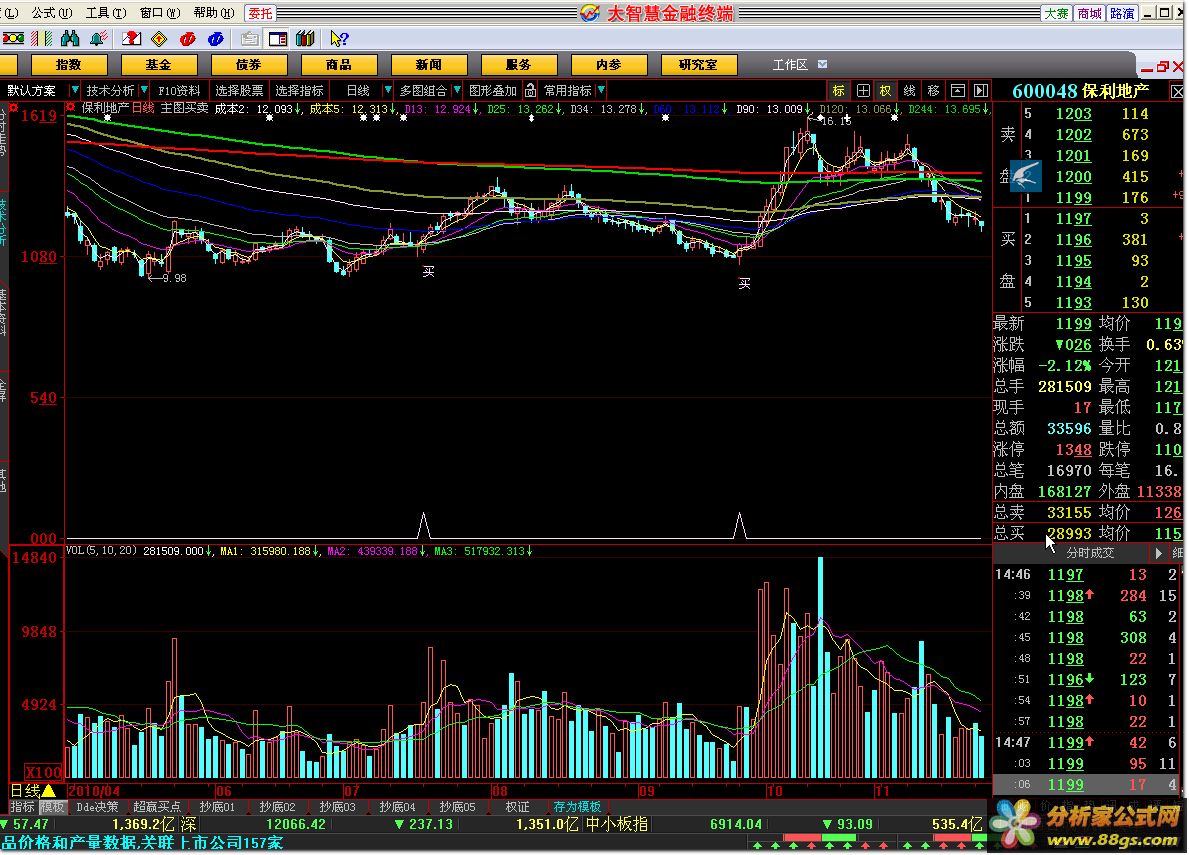Click the 存为模板 save template link
Viewport: 1189px width, 855px height.
[x=577, y=807]
